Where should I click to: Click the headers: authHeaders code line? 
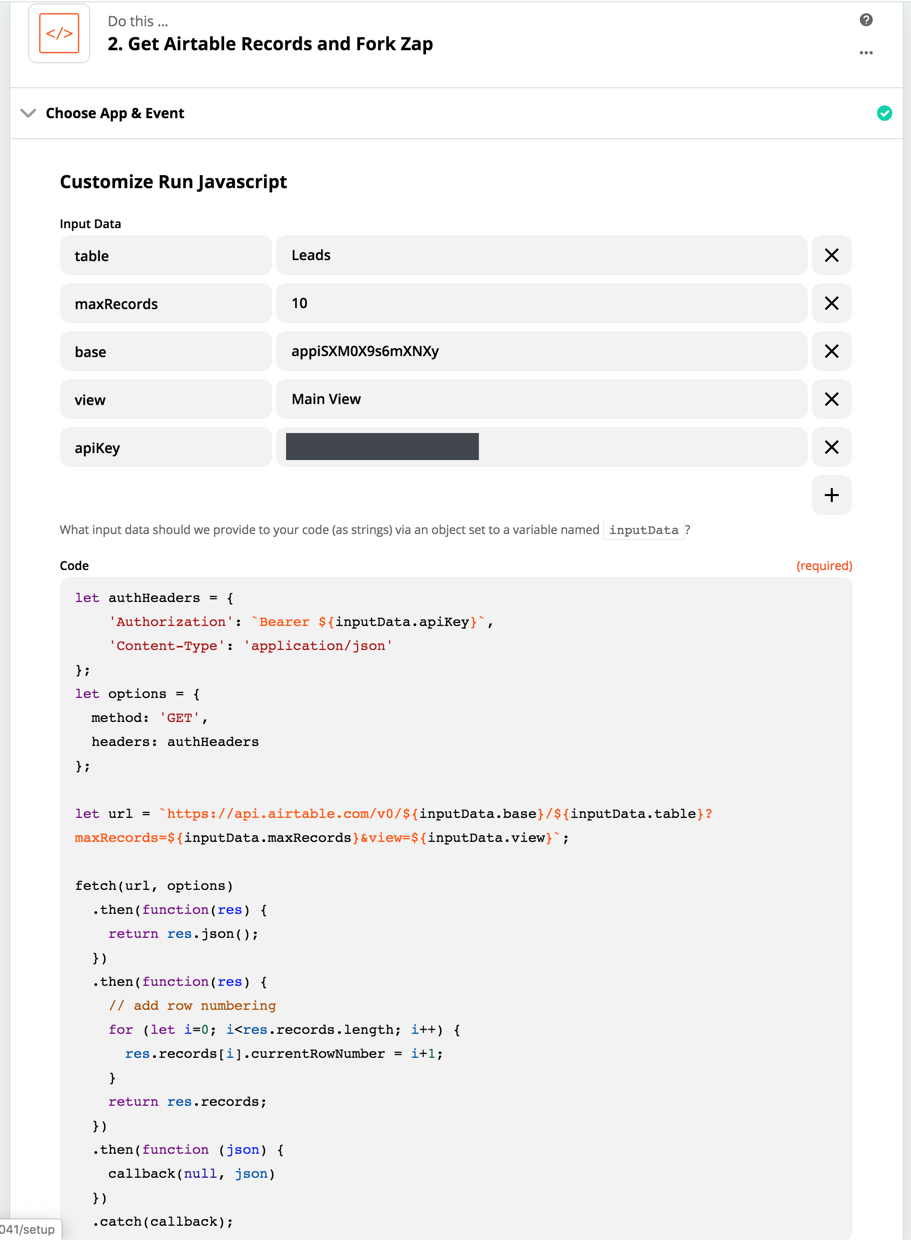click(175, 741)
